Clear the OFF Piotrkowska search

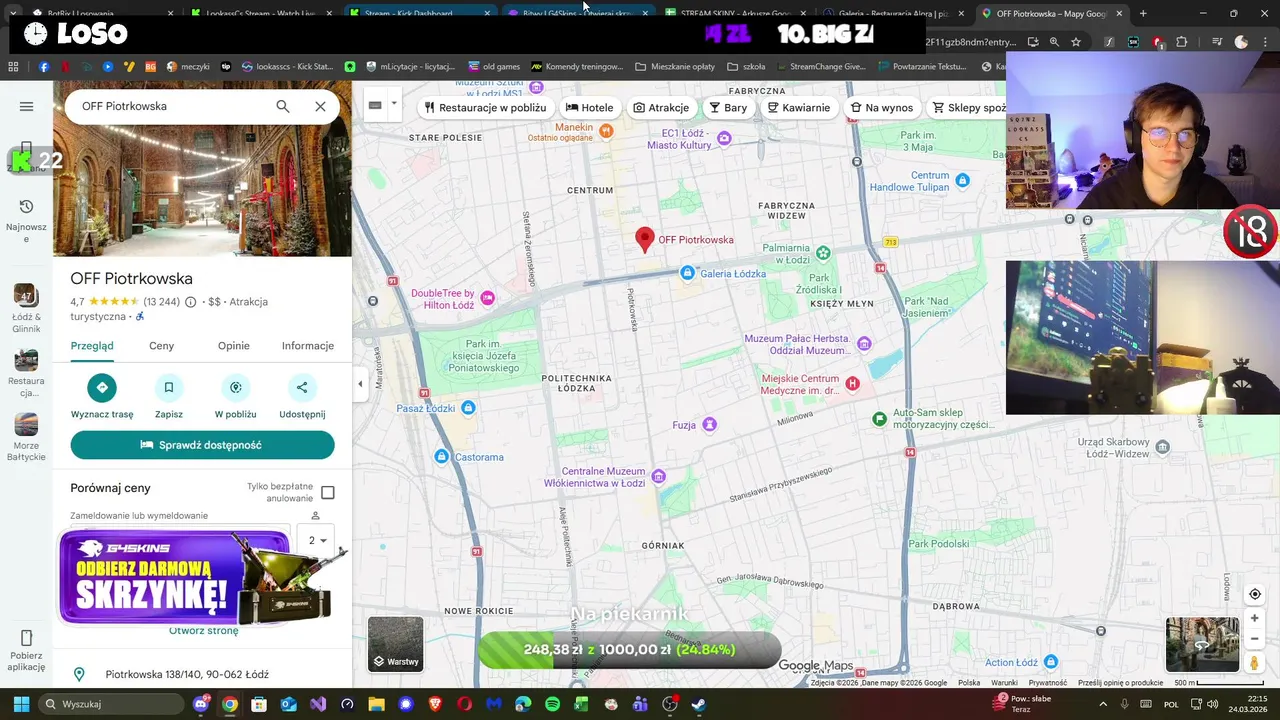[x=320, y=106]
